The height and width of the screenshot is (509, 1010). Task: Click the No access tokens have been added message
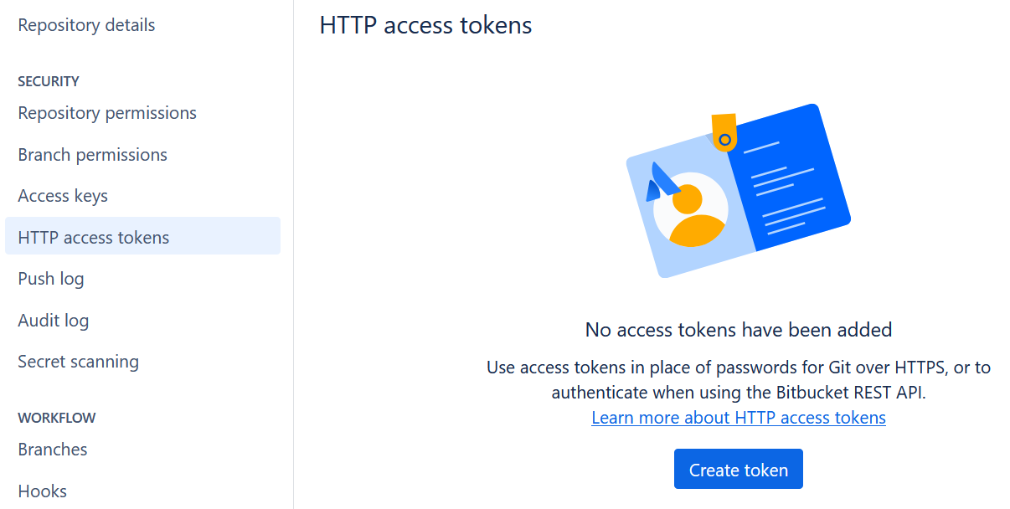(738, 329)
